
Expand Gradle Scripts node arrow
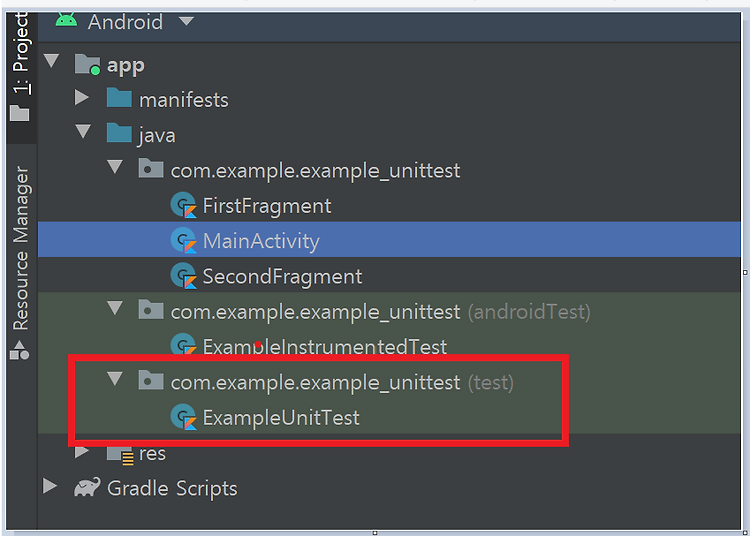click(x=50, y=486)
